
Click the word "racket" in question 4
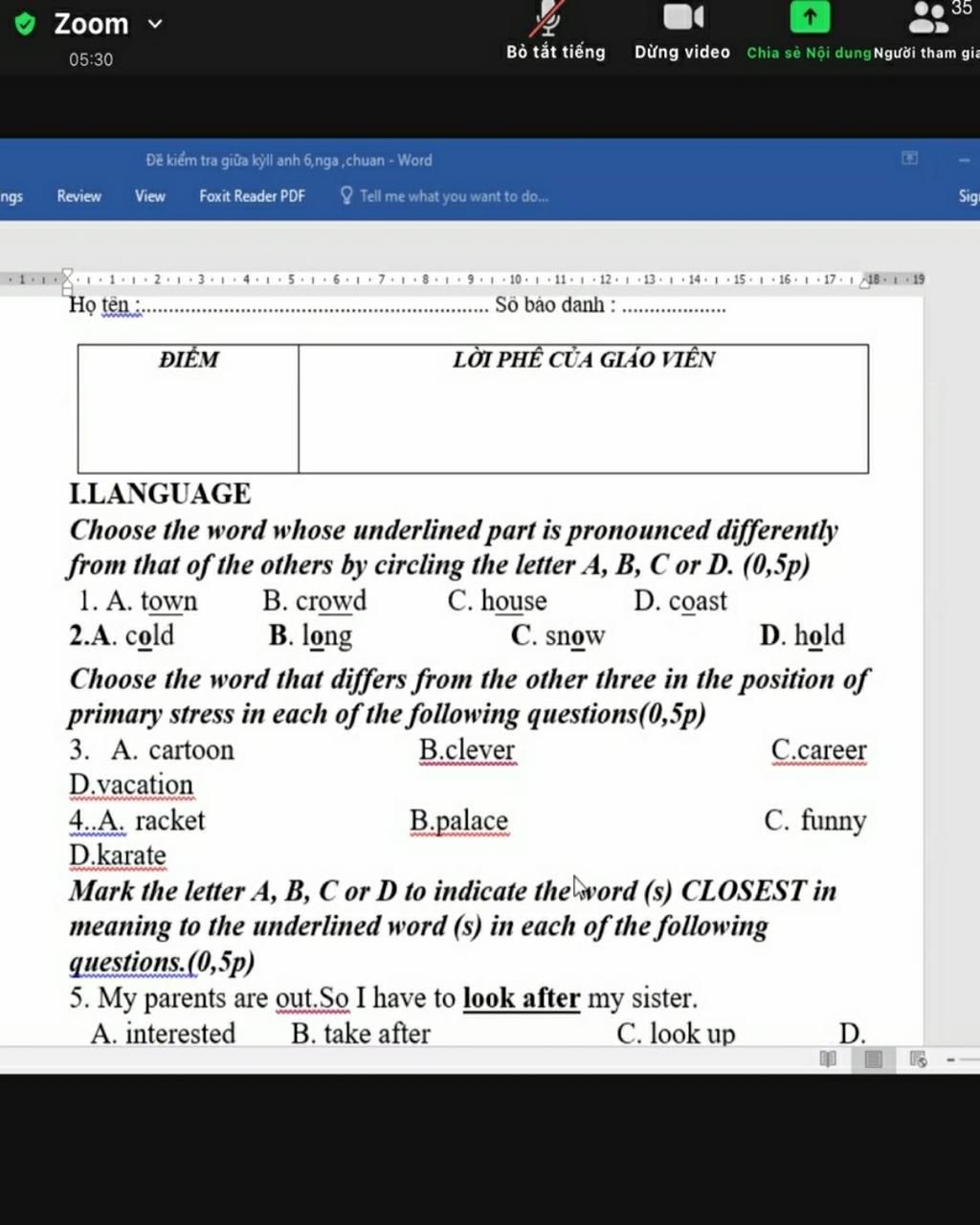(170, 821)
